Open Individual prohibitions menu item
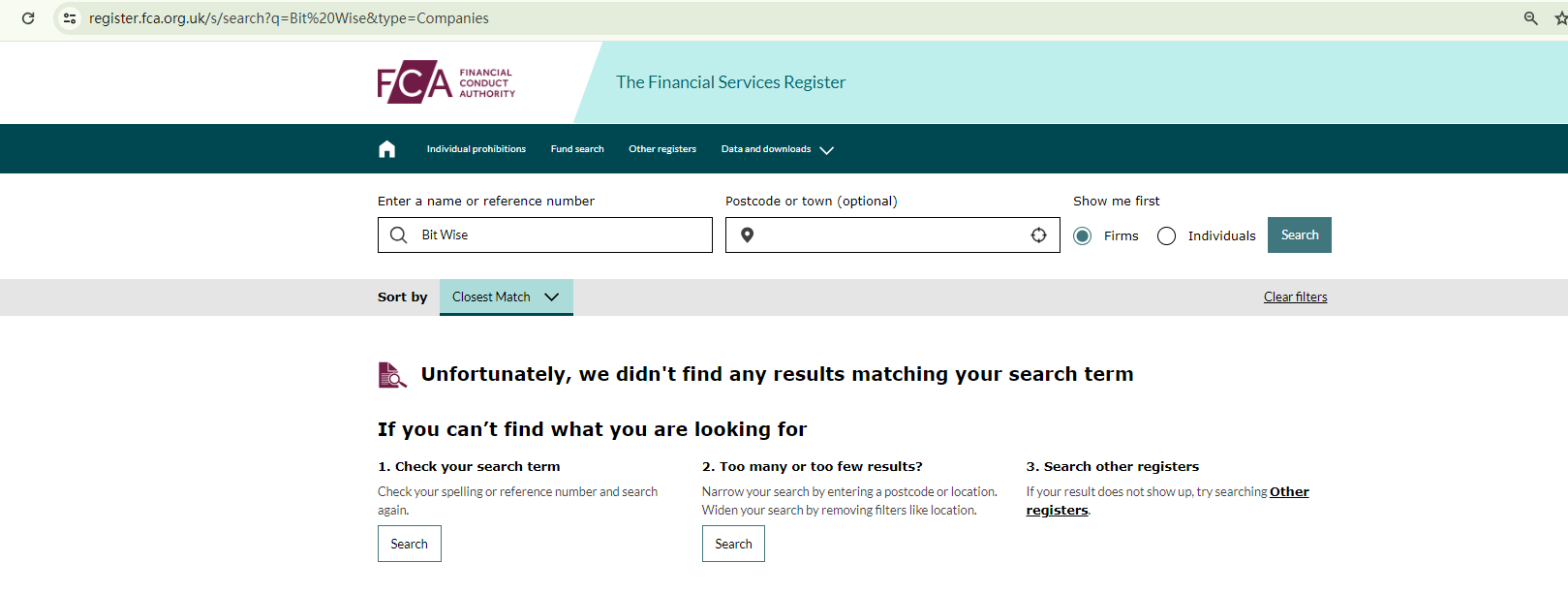The image size is (1568, 594). (477, 149)
